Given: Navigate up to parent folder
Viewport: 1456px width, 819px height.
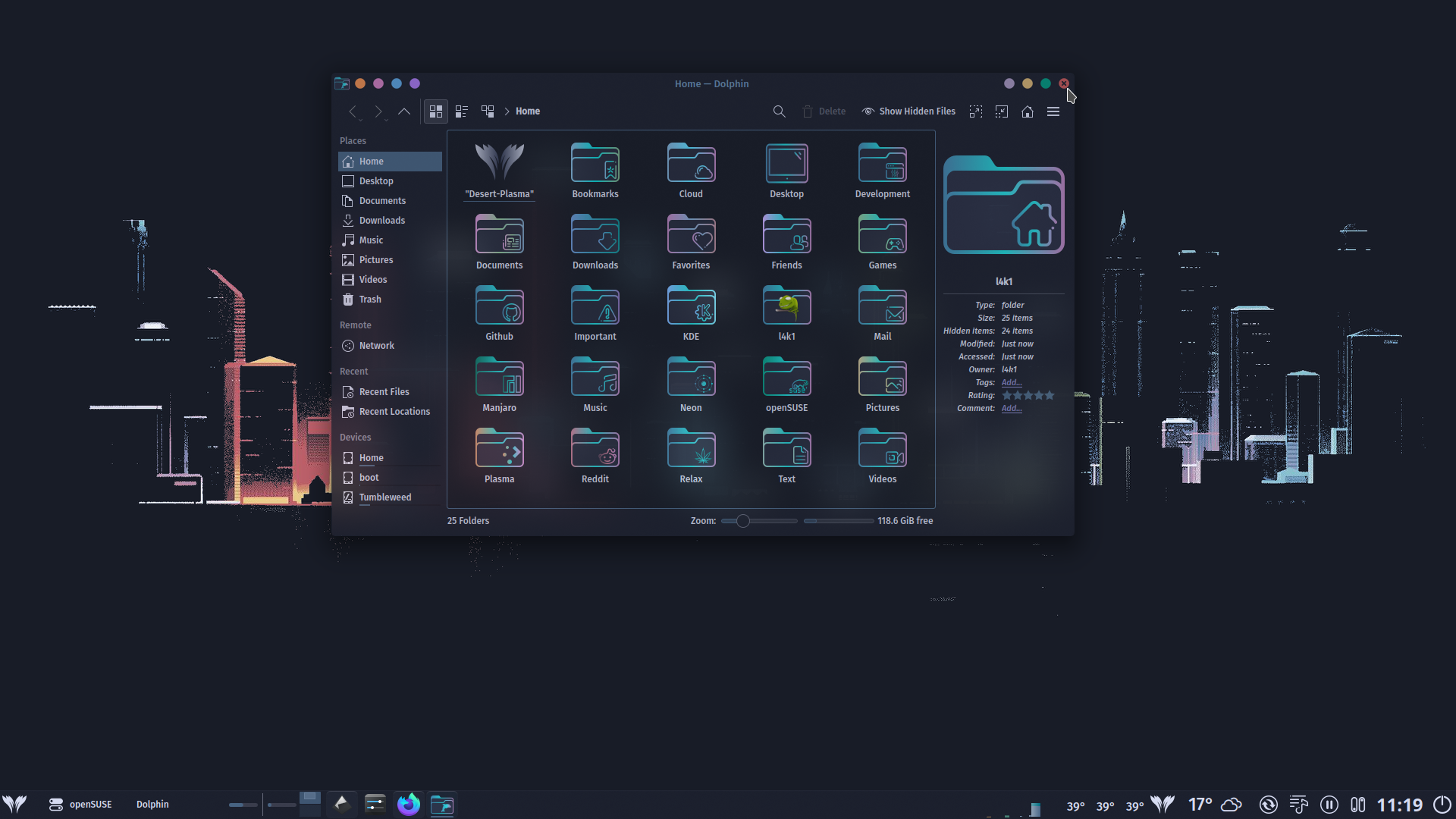Looking at the screenshot, I should click(404, 111).
